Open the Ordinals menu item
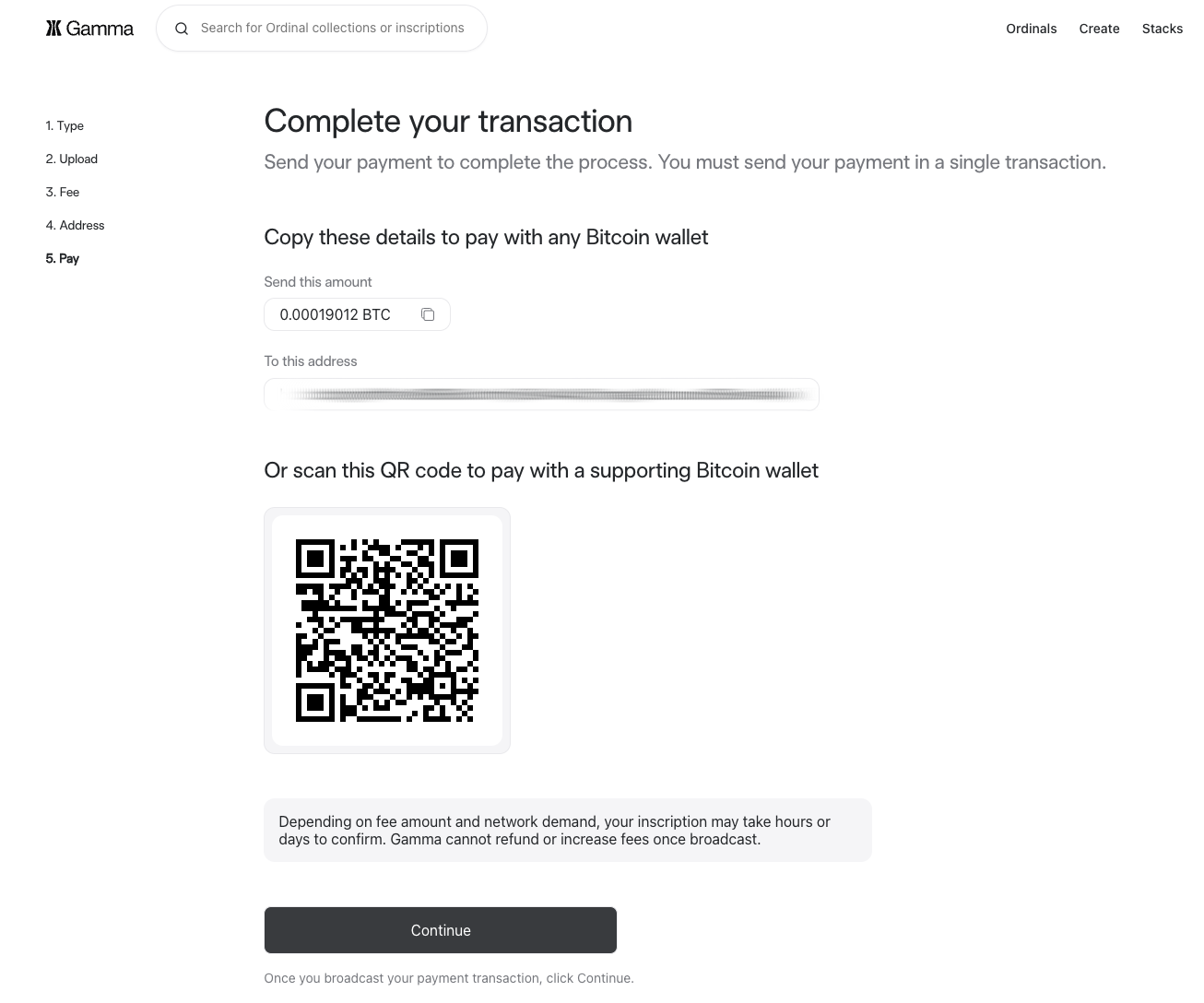Viewport: 1204px width, 1003px height. click(1031, 29)
